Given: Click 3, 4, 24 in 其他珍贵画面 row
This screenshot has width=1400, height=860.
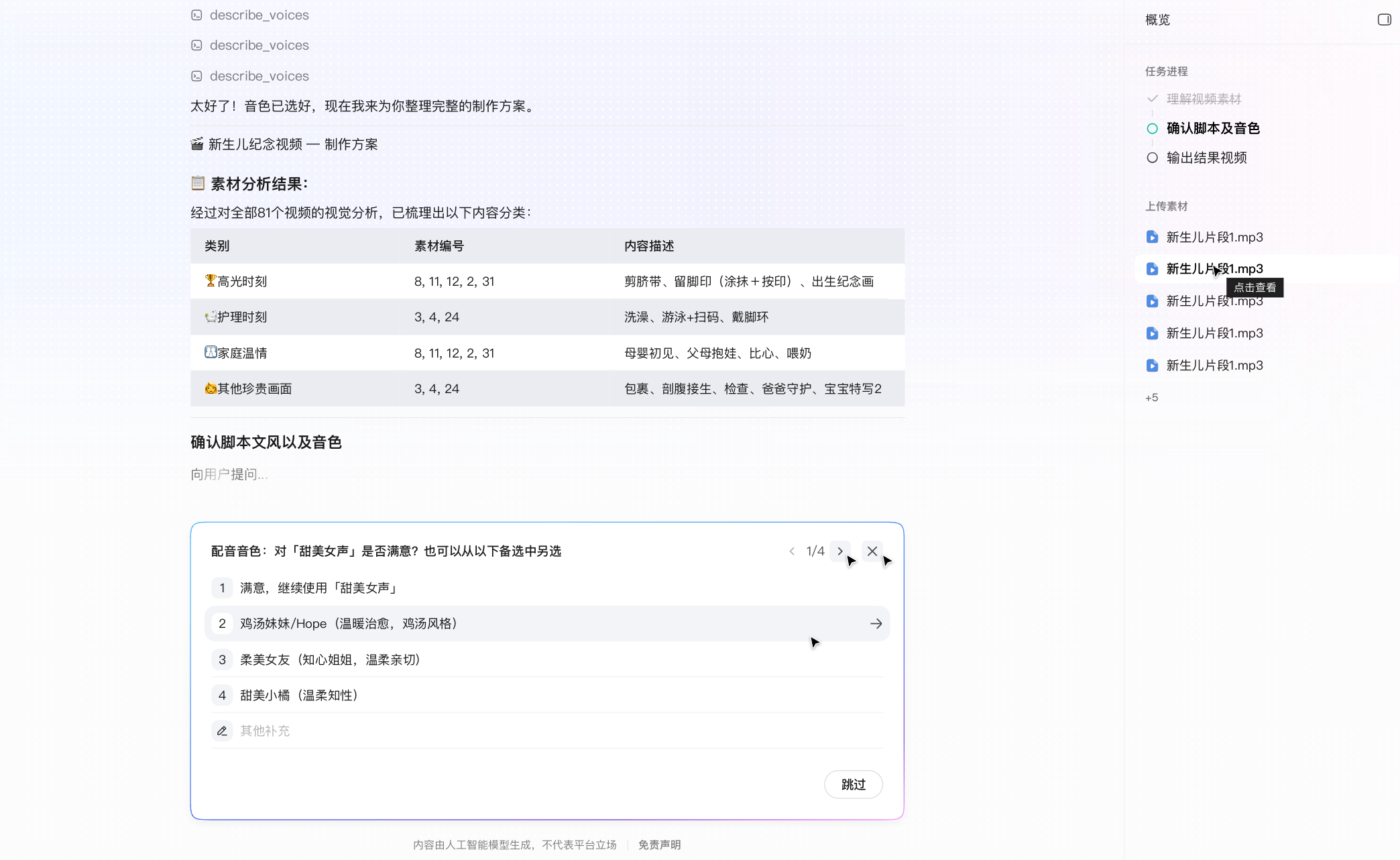Looking at the screenshot, I should pyautogui.click(x=436, y=388).
